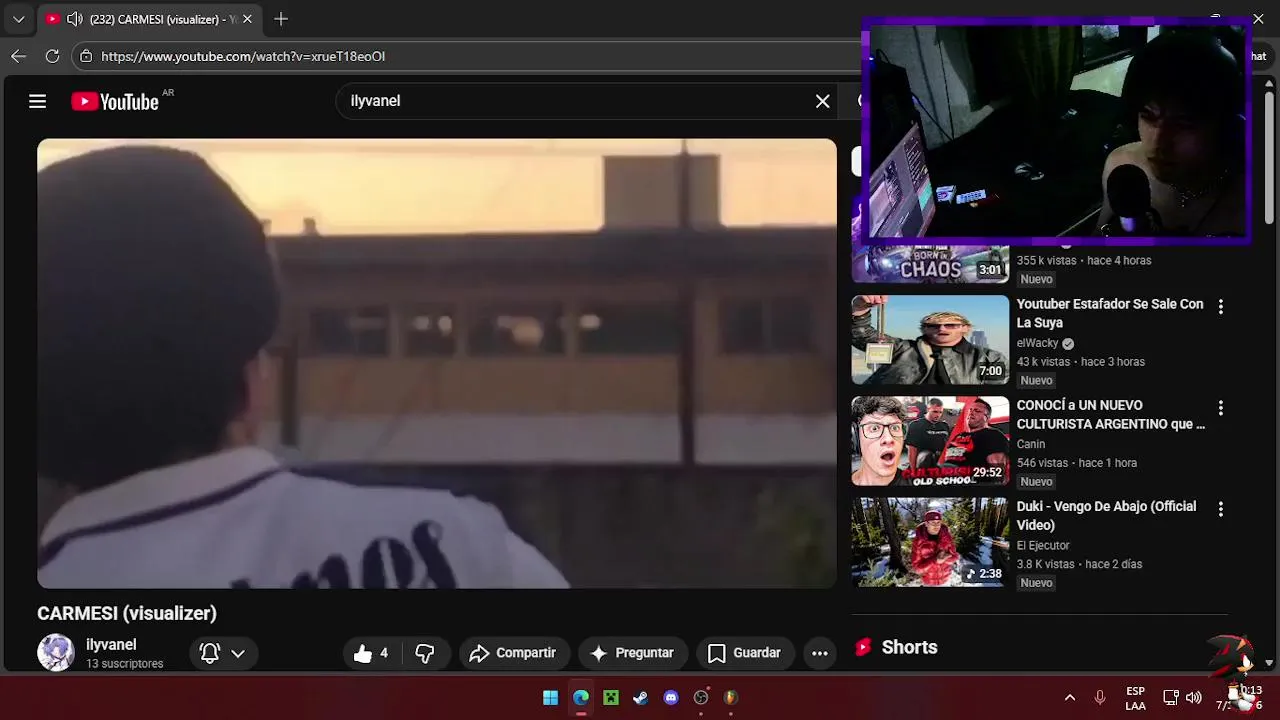Viewport: 1280px width, 720px height.
Task: Expand the notification options chevron
Action: pos(238,653)
